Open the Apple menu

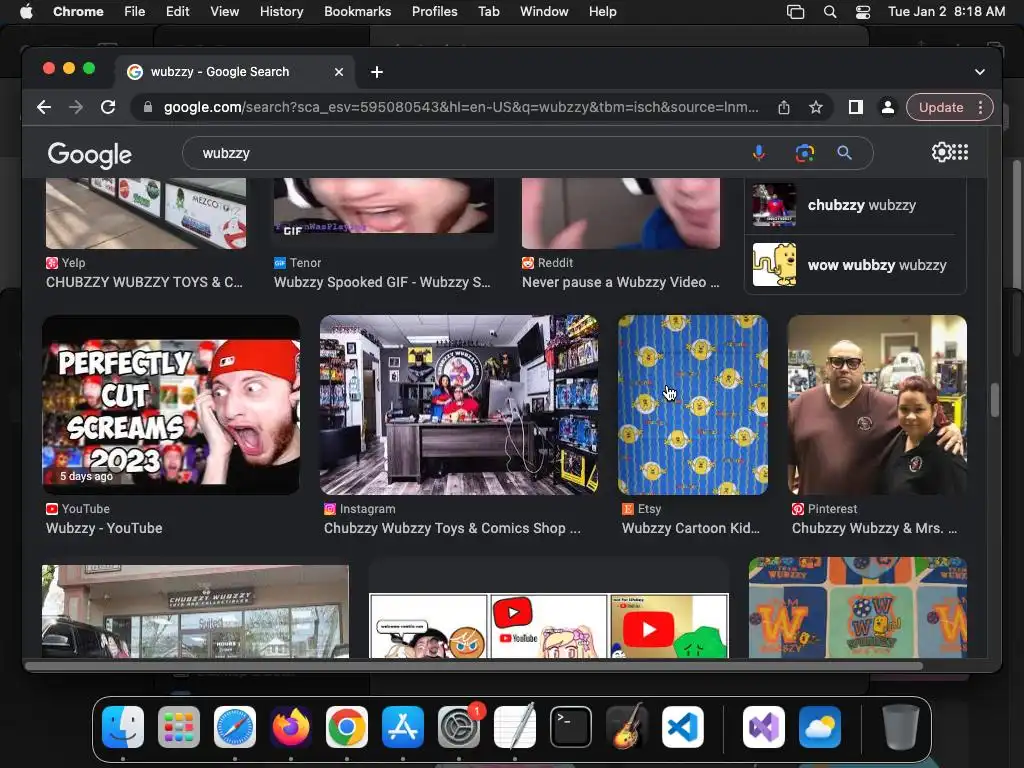coord(26,12)
